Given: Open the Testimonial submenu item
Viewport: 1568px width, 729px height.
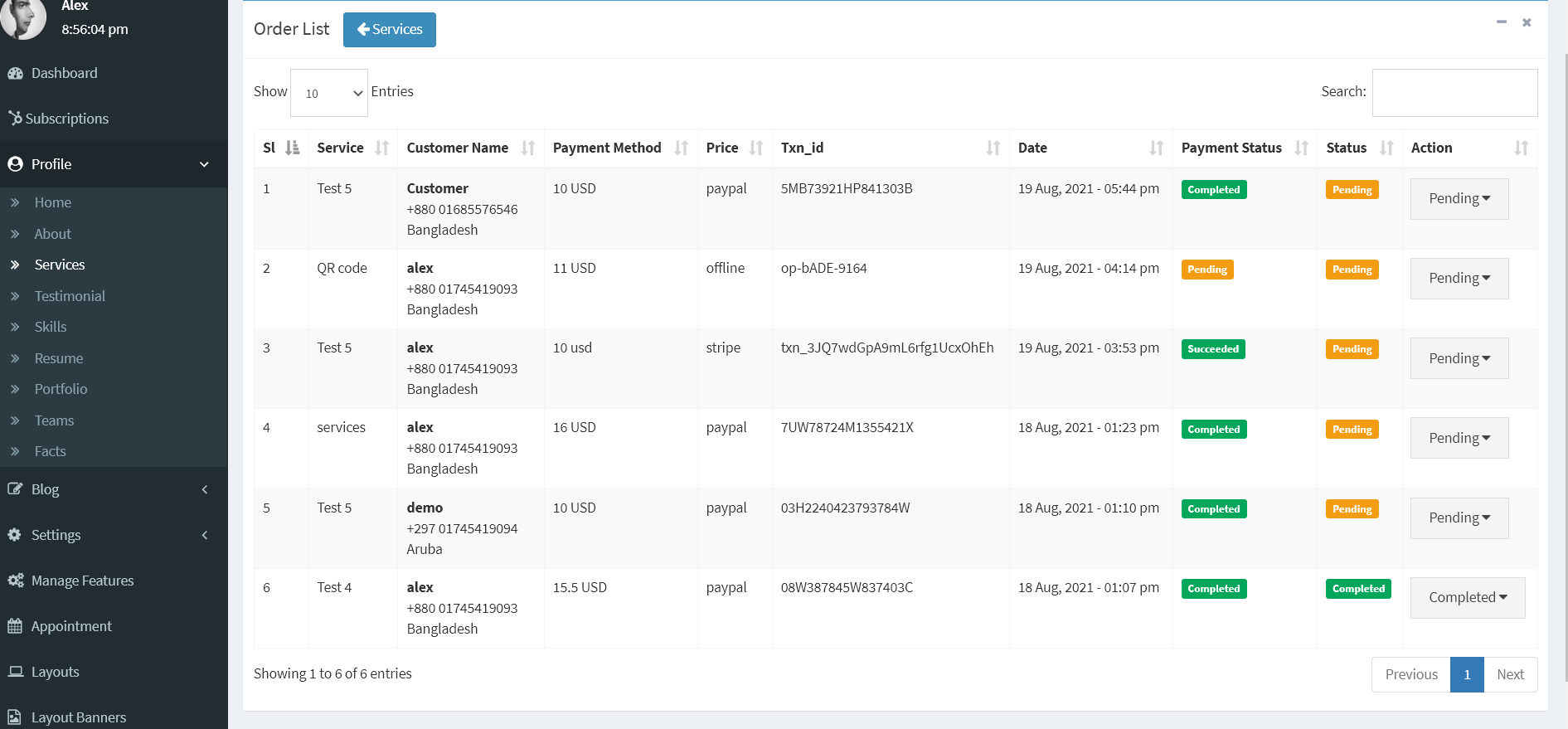Looking at the screenshot, I should (x=70, y=296).
